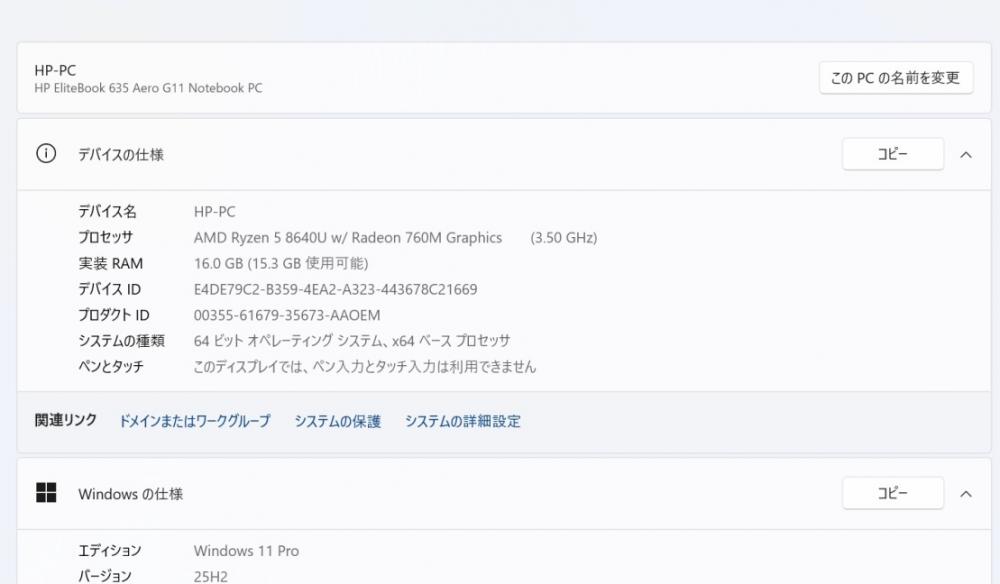The image size is (1000, 584).
Task: Click the Windows 11 Pro edition value
Action: click(x=246, y=551)
